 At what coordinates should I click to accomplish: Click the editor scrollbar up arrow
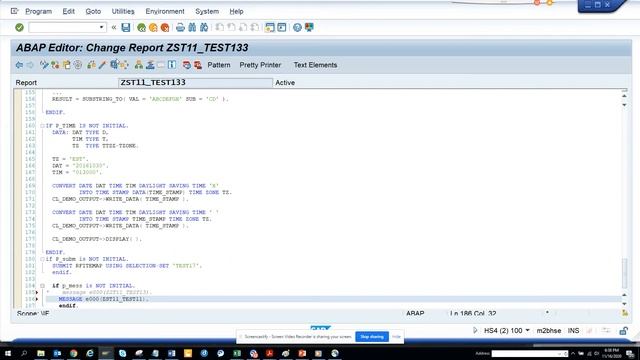[x=624, y=96]
